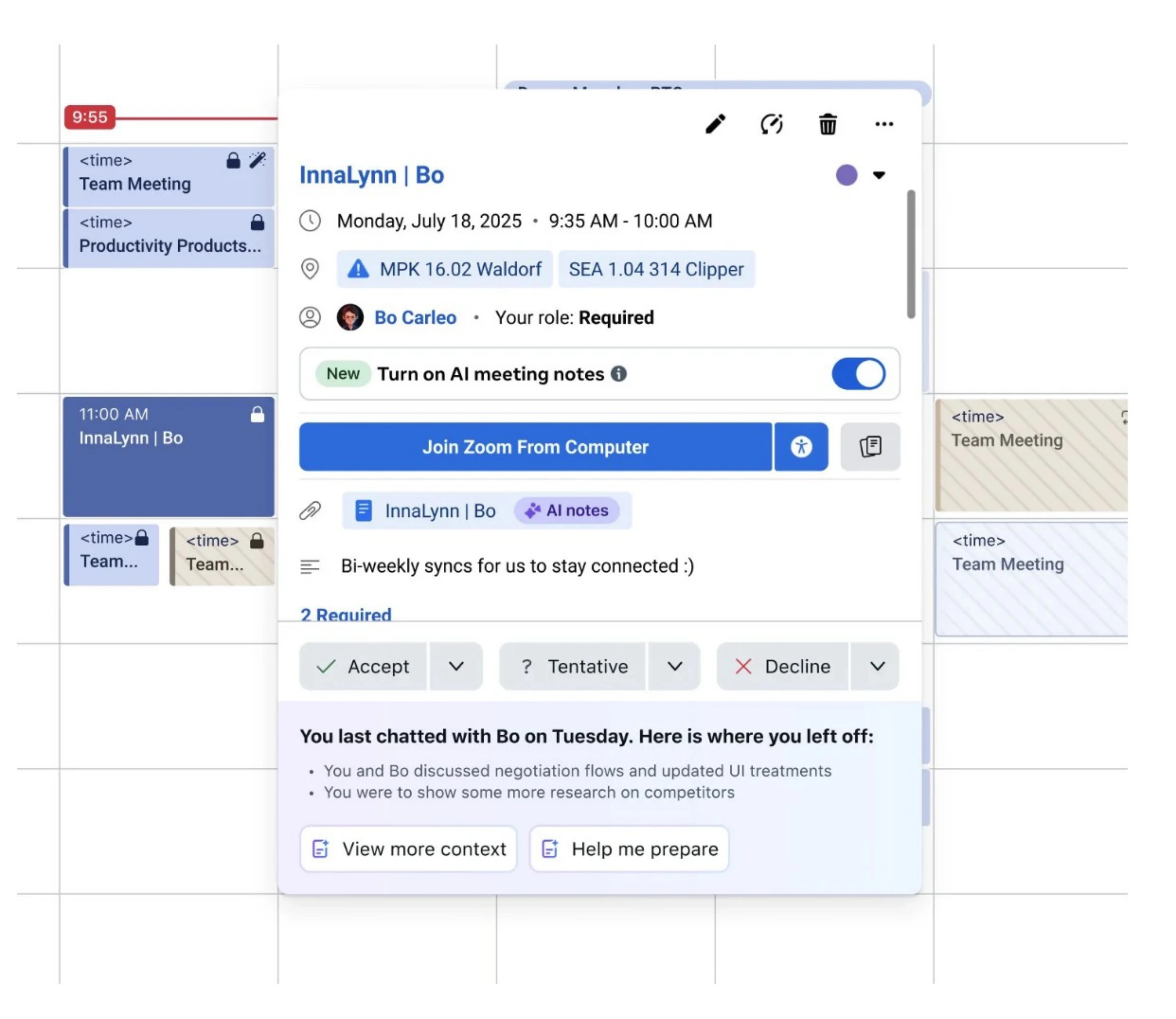Open the light blue striped Team Meeting event
The height and width of the screenshot is (1019, 1176).
tap(1031, 579)
